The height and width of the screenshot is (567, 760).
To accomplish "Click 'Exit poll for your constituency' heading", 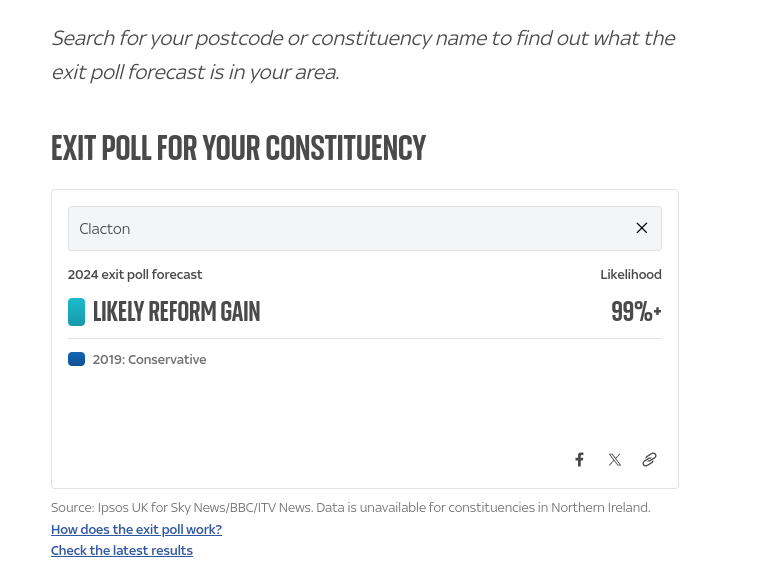I will 238,148.
